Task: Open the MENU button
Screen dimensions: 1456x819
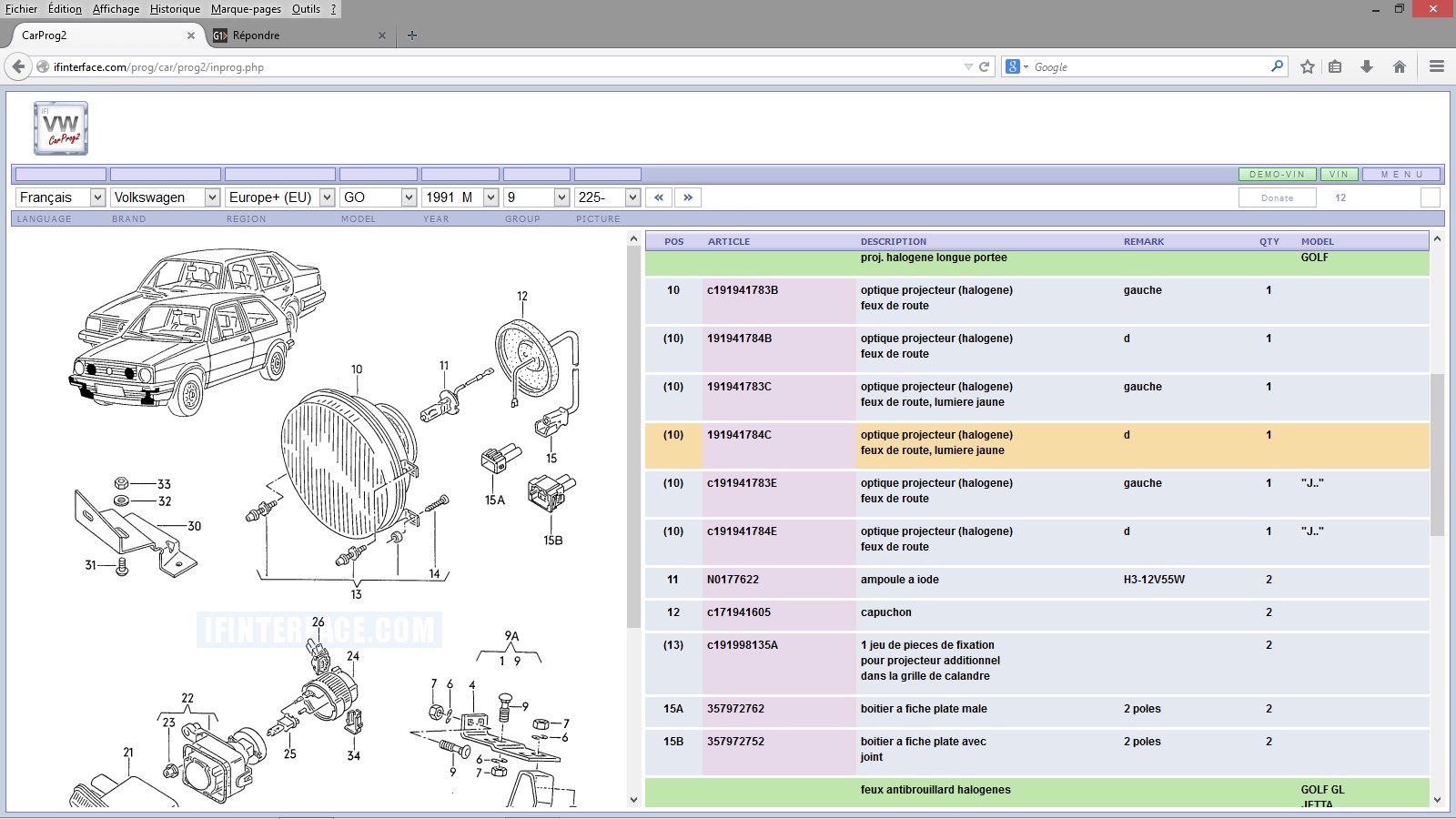Action: pos(1401,174)
